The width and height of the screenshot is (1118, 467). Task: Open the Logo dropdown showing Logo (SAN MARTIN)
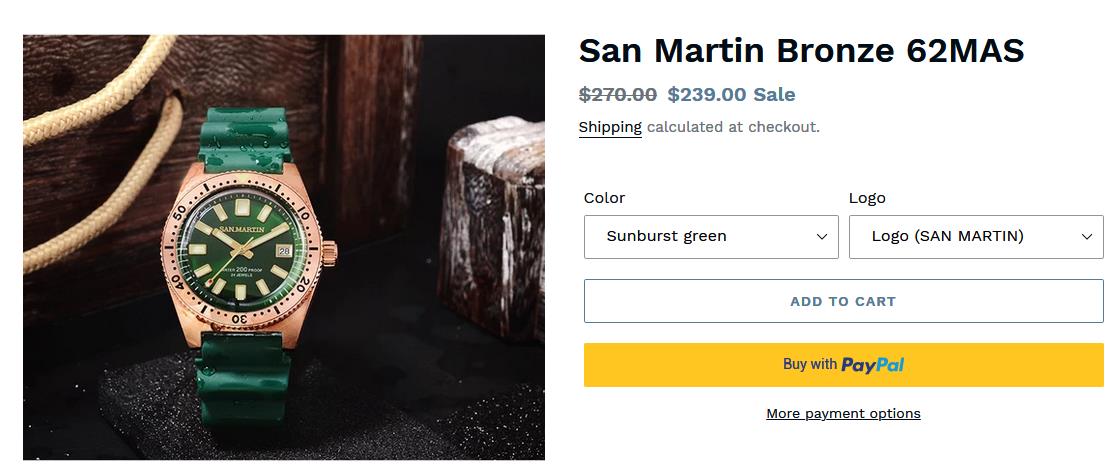[975, 236]
